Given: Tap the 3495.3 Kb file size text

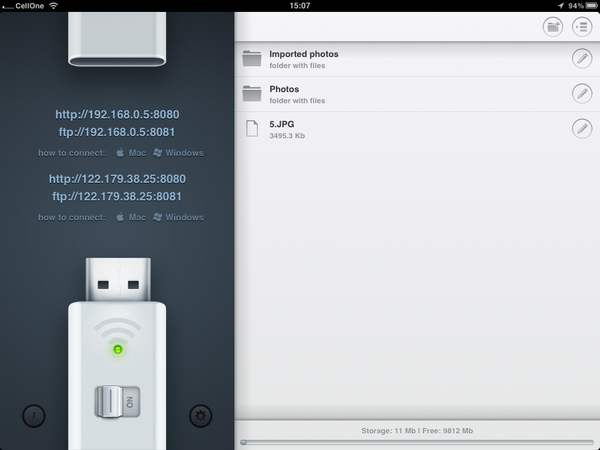Looking at the screenshot, I should pos(287,136).
